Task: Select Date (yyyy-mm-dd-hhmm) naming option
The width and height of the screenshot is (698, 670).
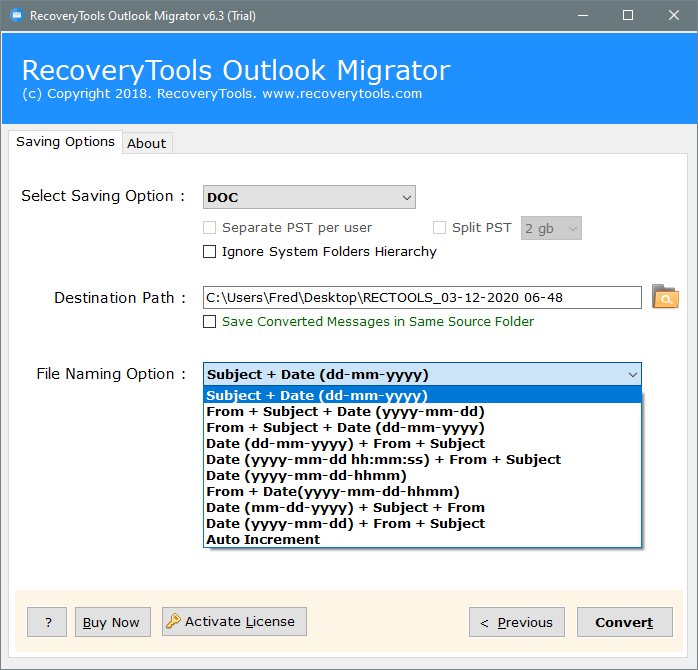Action: click(x=422, y=475)
